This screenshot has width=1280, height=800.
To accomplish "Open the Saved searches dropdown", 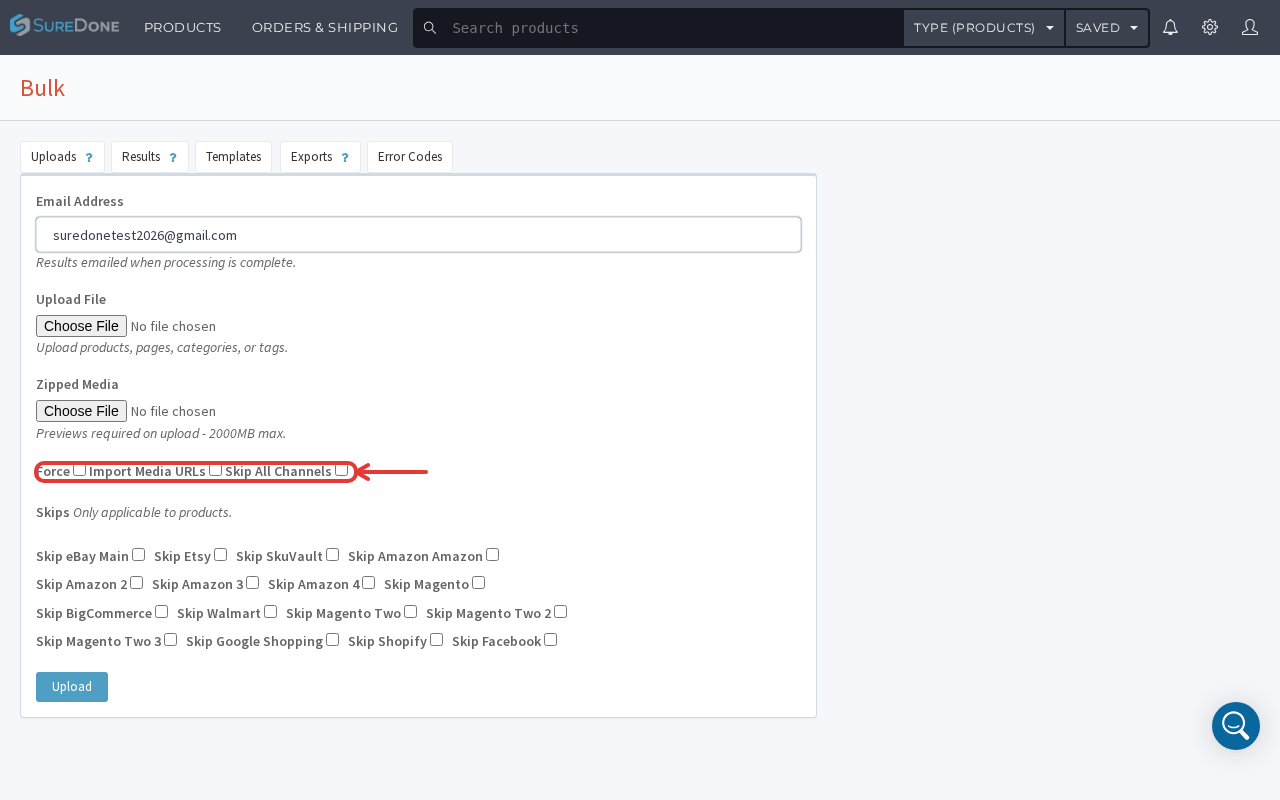I will pos(1107,28).
